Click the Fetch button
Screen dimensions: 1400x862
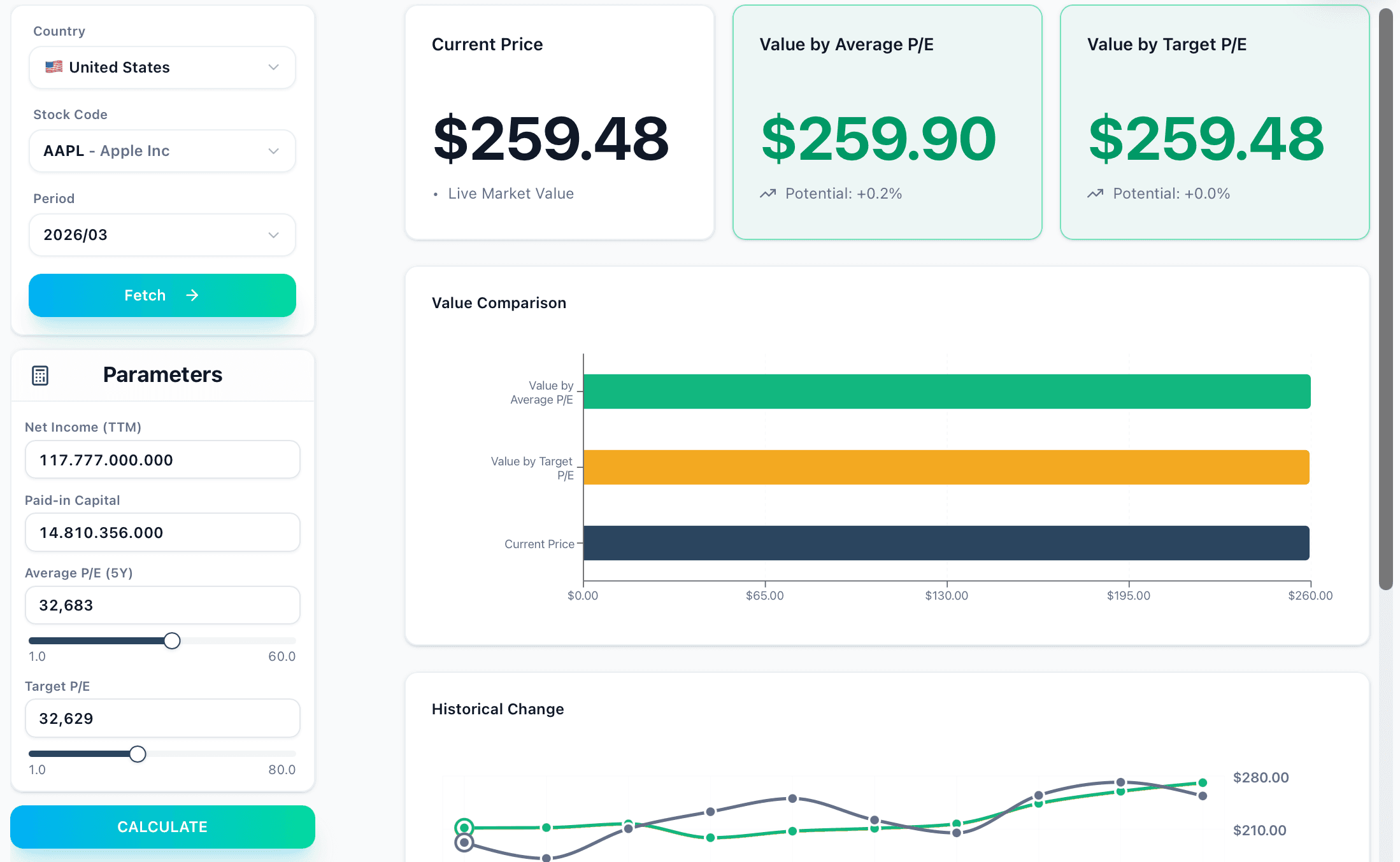coord(162,295)
